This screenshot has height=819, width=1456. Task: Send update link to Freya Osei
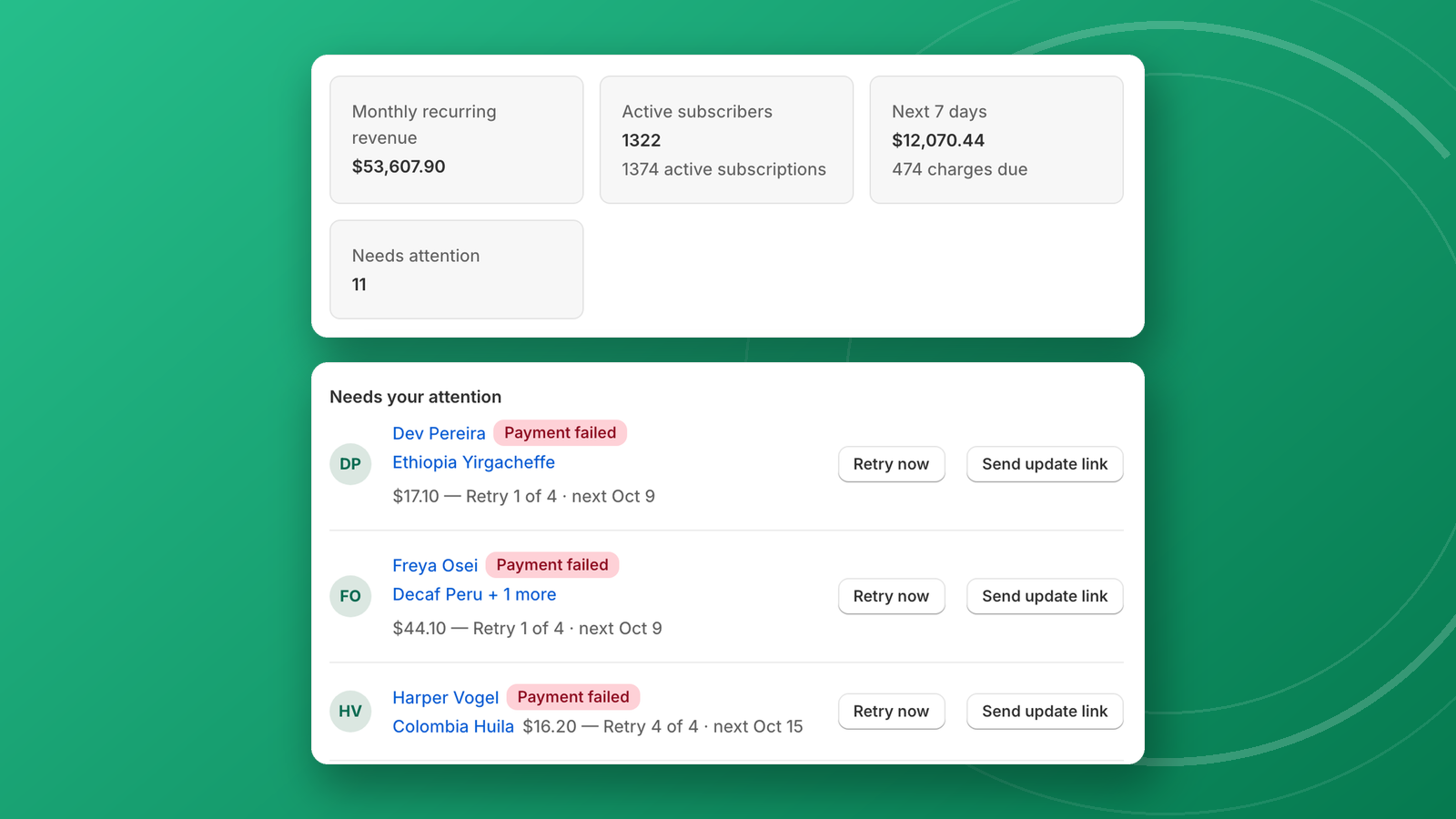pyautogui.click(x=1045, y=596)
